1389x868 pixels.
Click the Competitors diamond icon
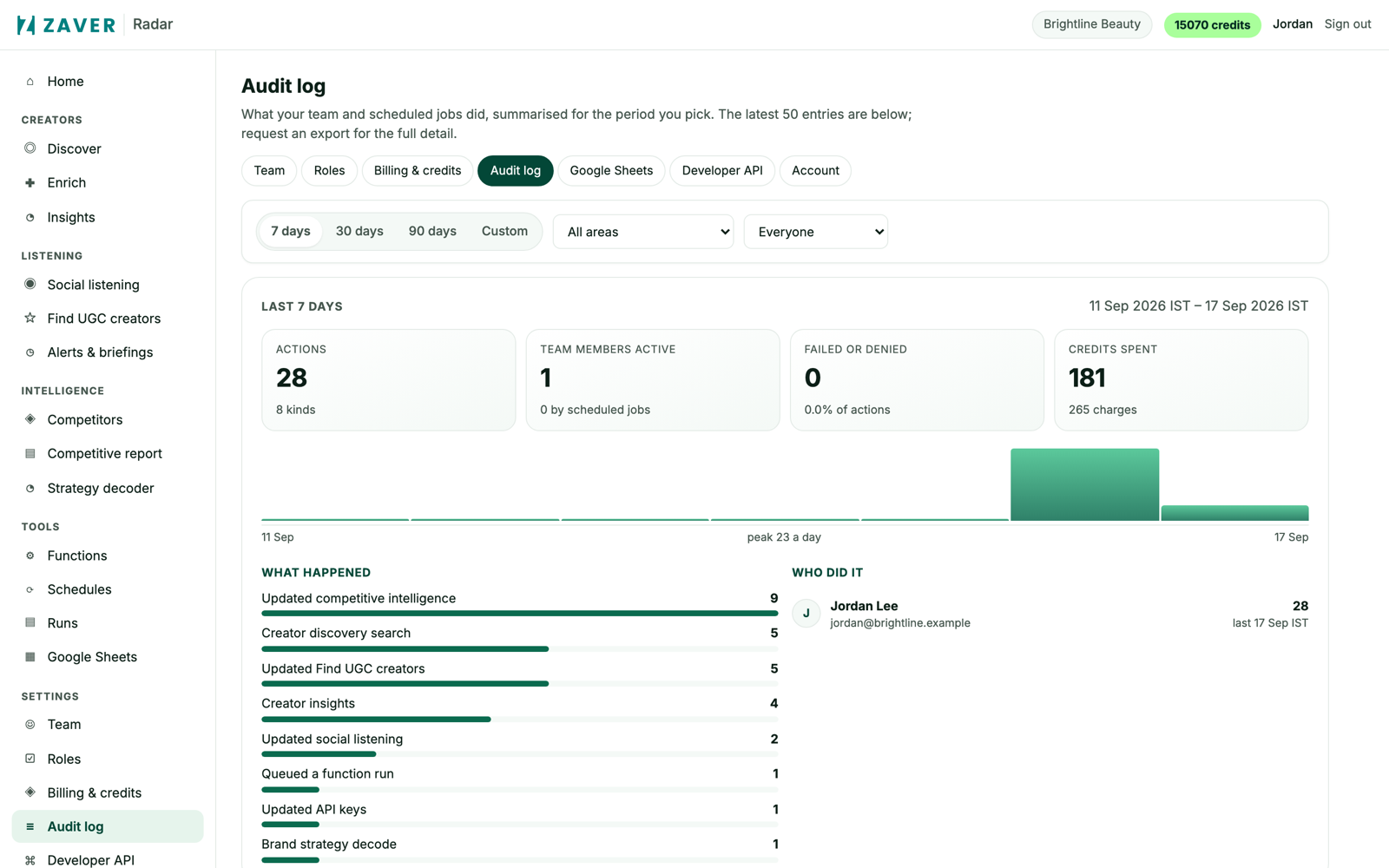30,419
